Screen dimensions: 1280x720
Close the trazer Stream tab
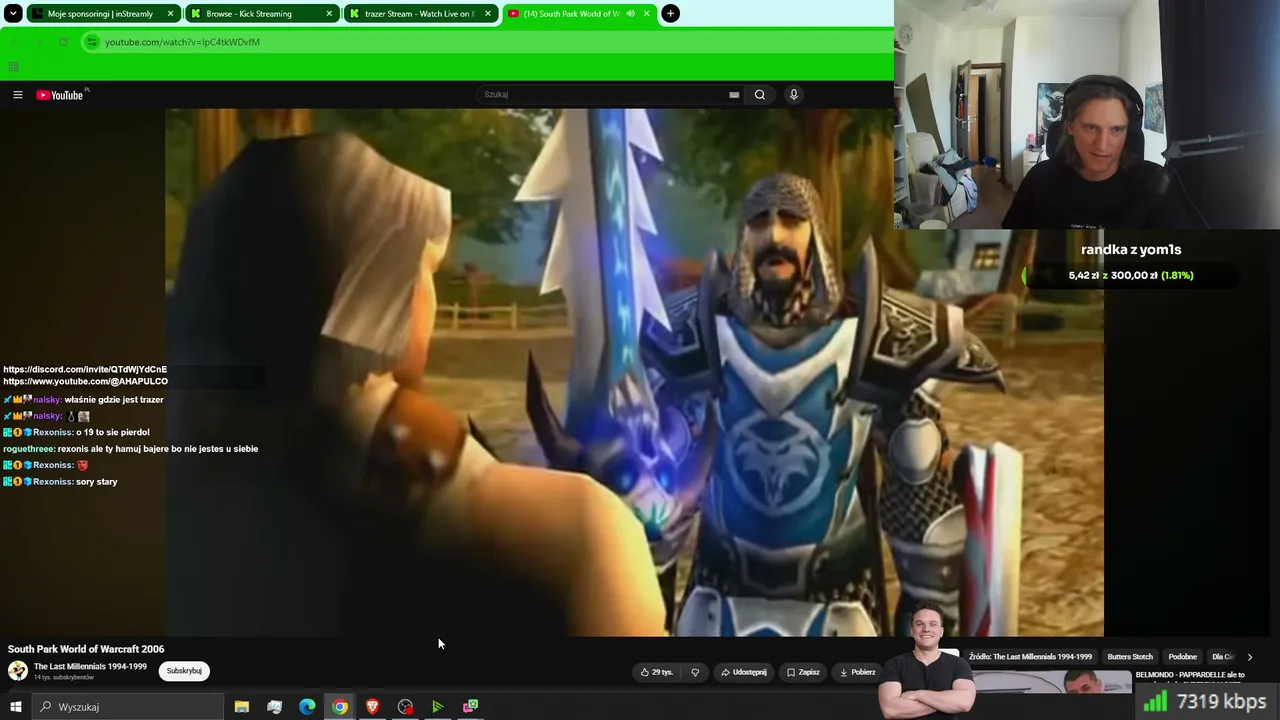point(488,14)
